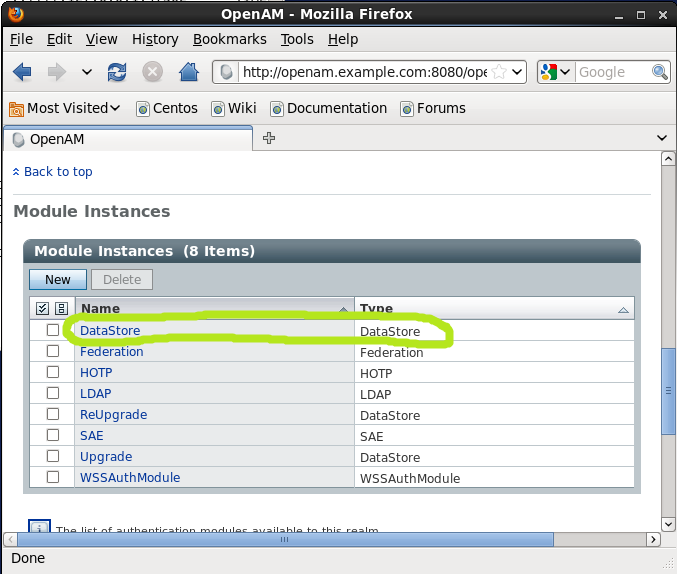This screenshot has width=677, height=574.
Task: Search using the magnifying glass icon
Action: [x=660, y=72]
